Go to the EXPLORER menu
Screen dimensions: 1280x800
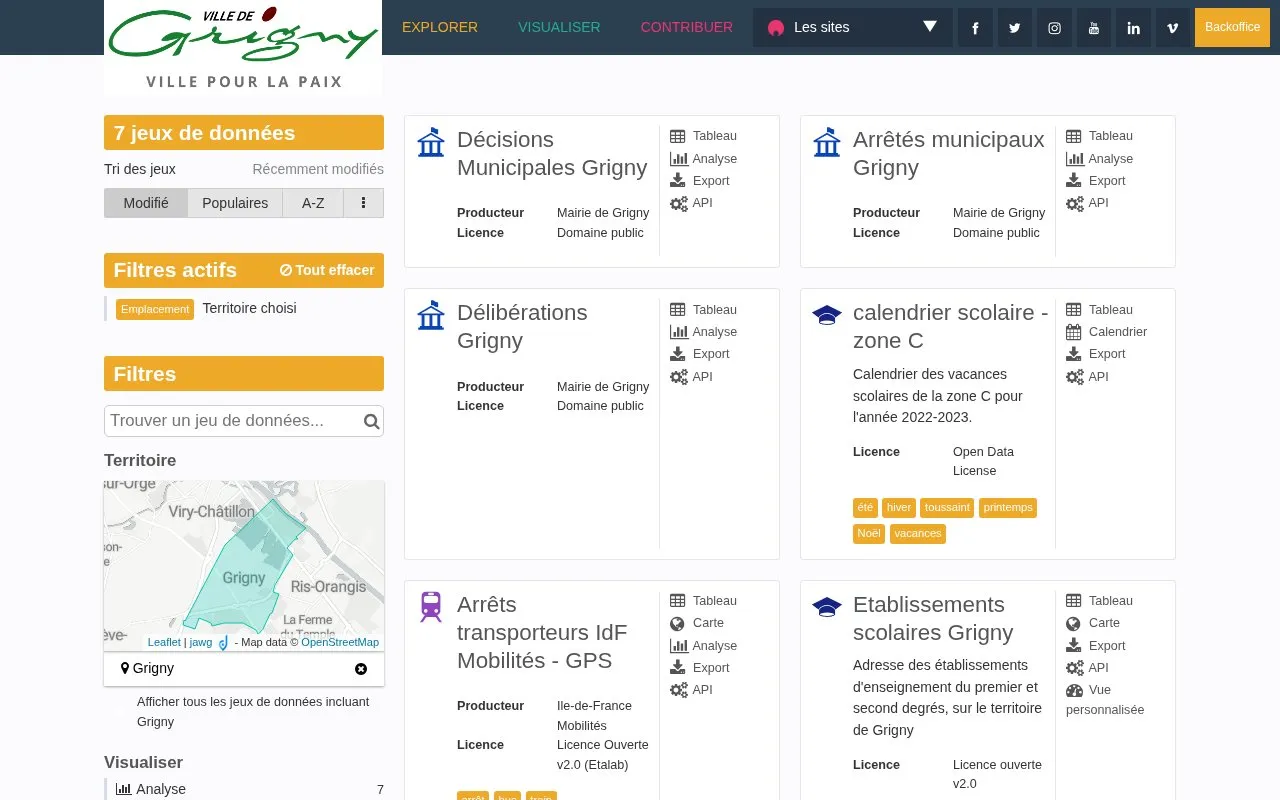[440, 27]
